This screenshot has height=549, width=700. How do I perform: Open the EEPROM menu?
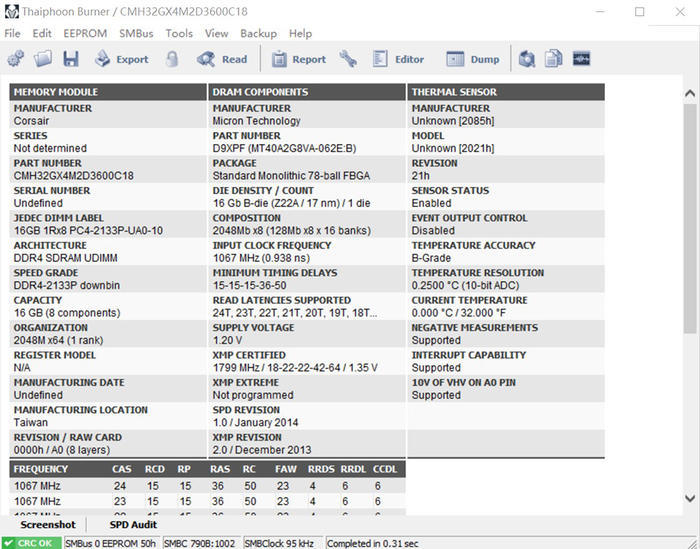[x=85, y=33]
